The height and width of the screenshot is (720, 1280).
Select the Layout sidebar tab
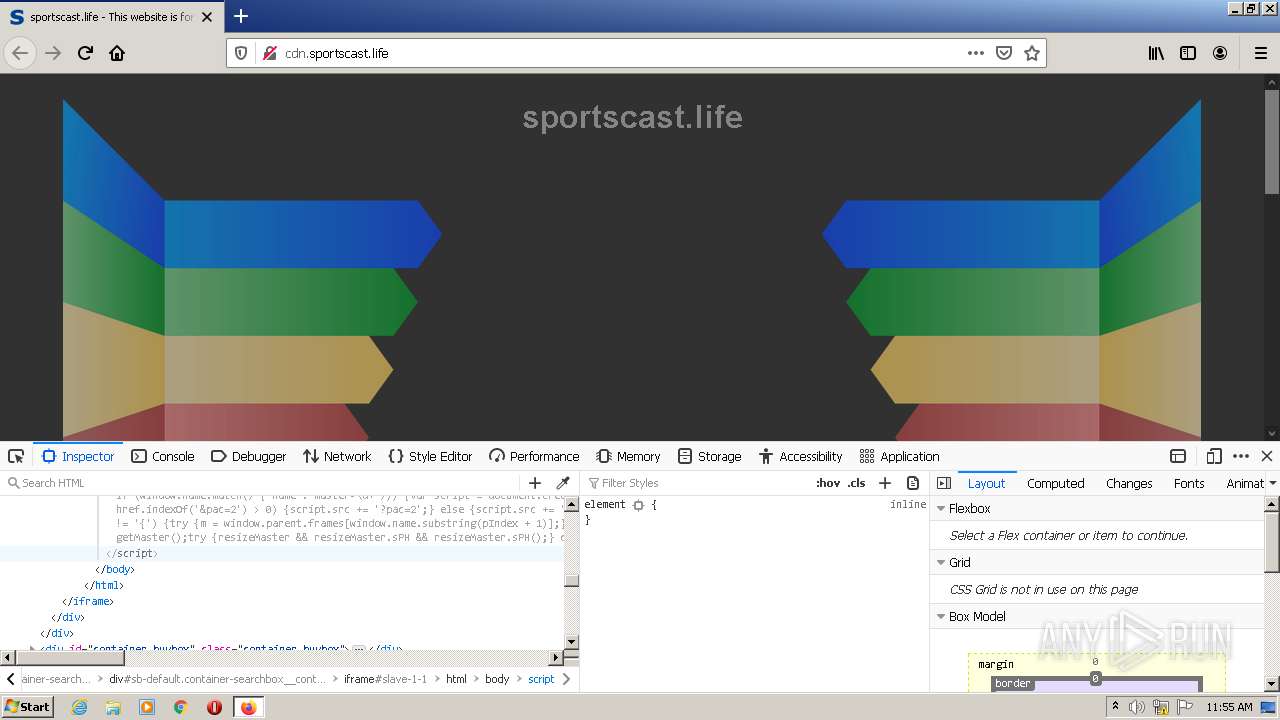(x=986, y=483)
